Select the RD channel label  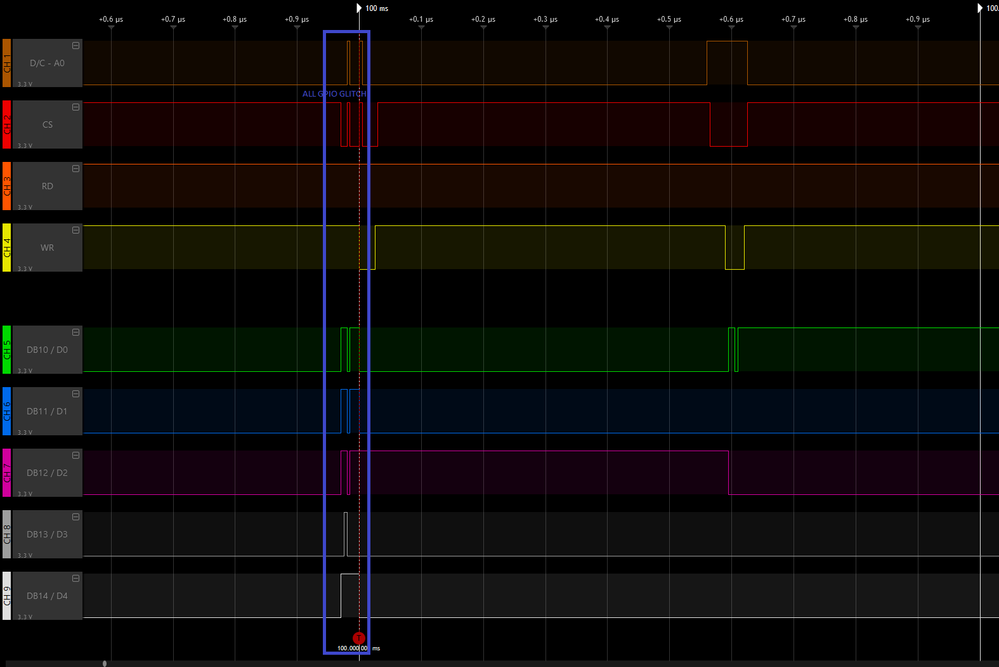47,186
